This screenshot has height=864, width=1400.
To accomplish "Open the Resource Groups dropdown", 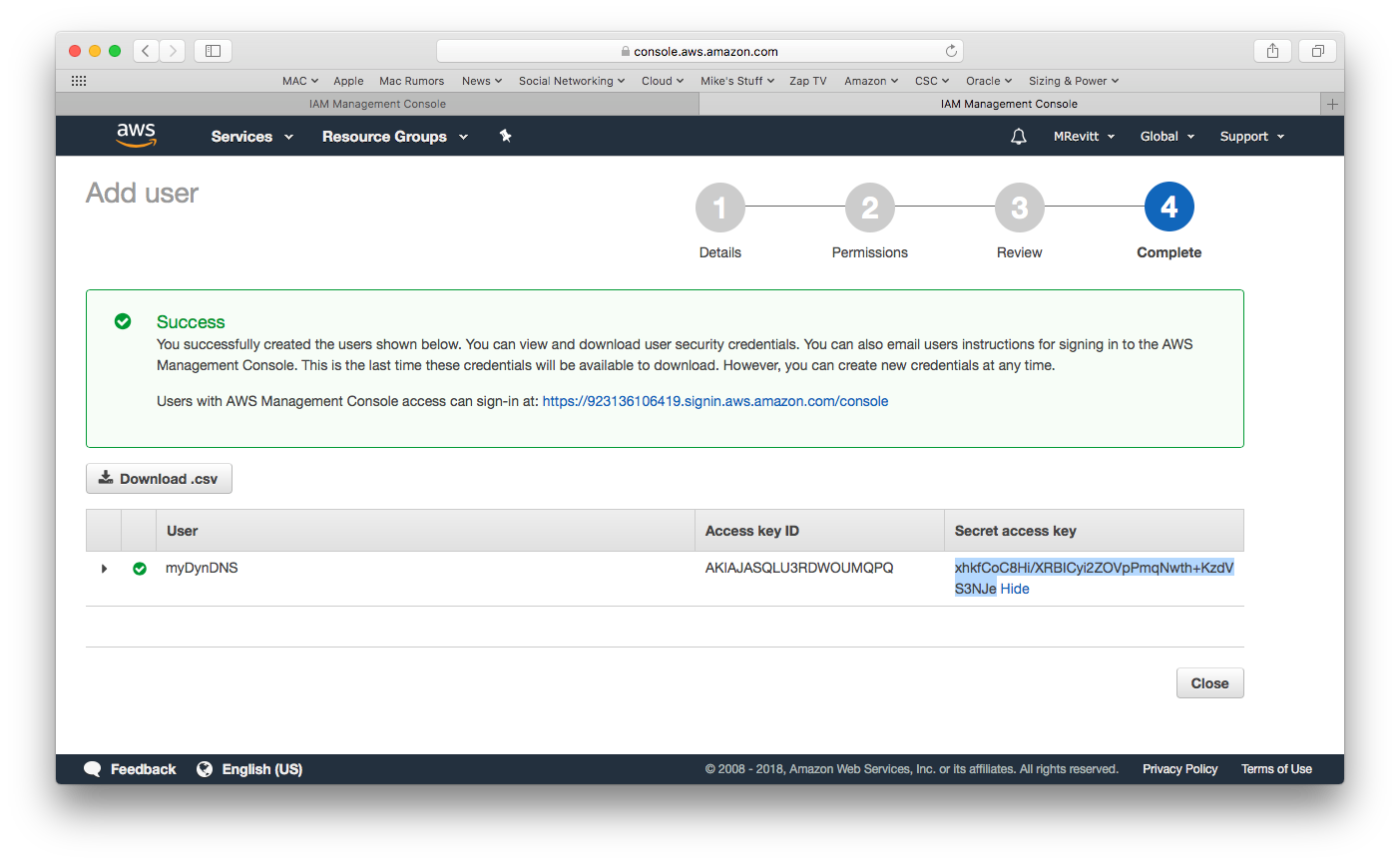I will (395, 137).
